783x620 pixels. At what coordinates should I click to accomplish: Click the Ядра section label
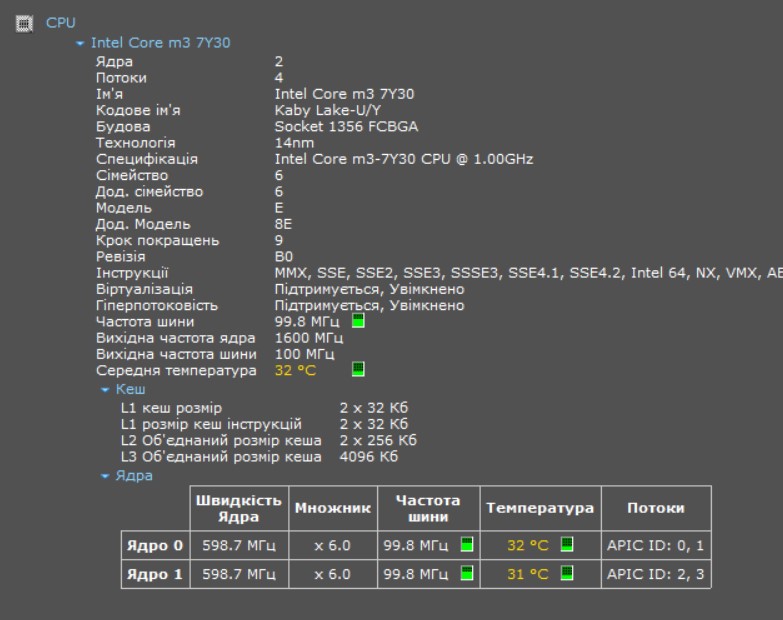coord(134,476)
